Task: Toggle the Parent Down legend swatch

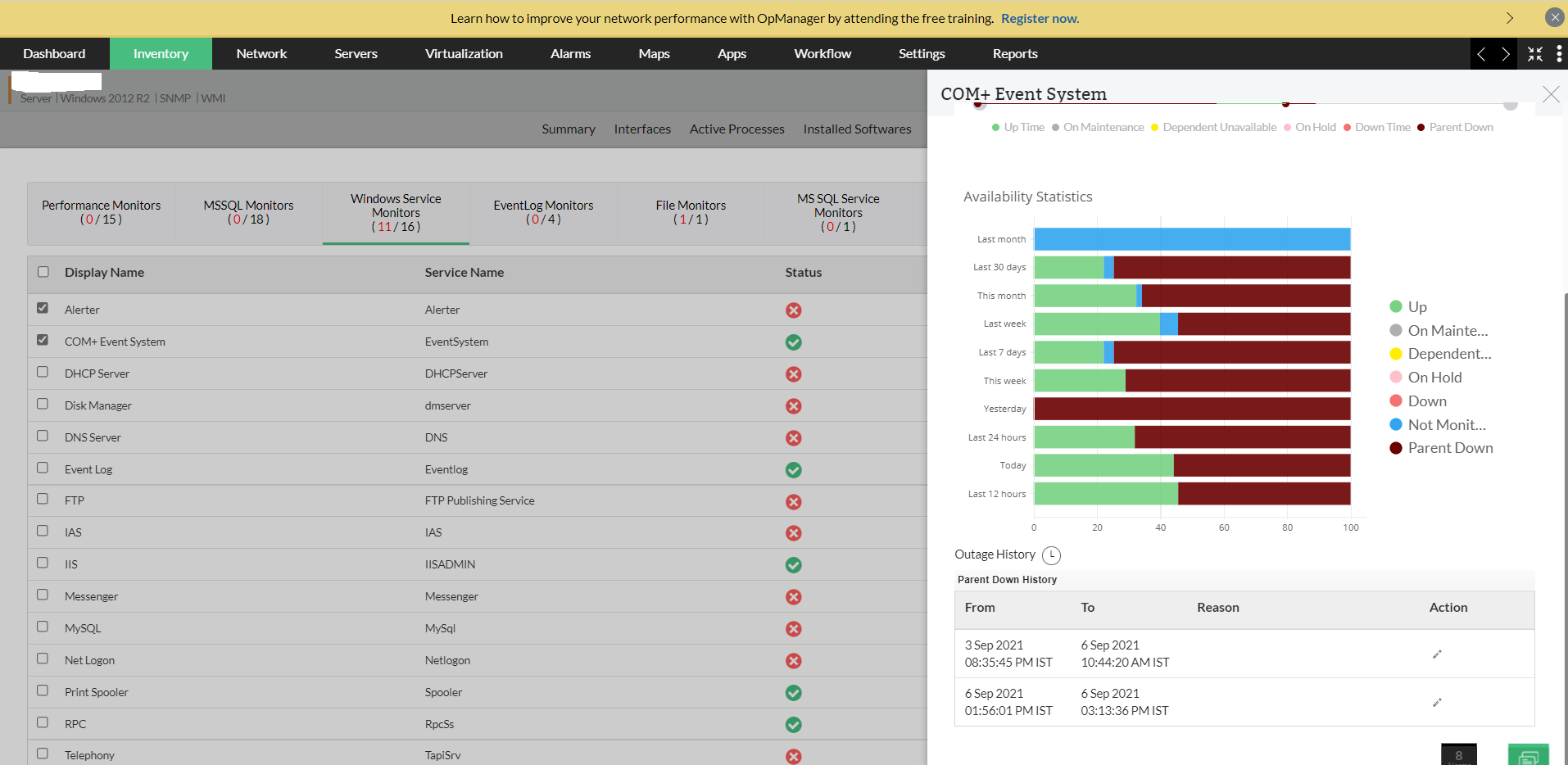Action: [x=1396, y=448]
